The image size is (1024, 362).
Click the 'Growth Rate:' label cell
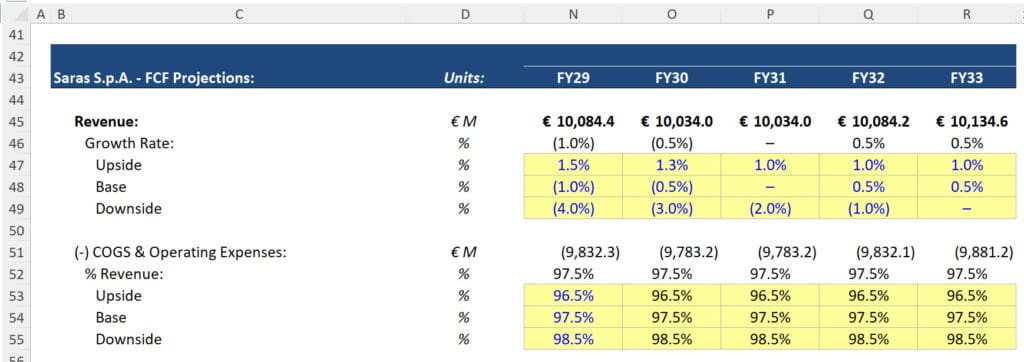pyautogui.click(x=129, y=144)
